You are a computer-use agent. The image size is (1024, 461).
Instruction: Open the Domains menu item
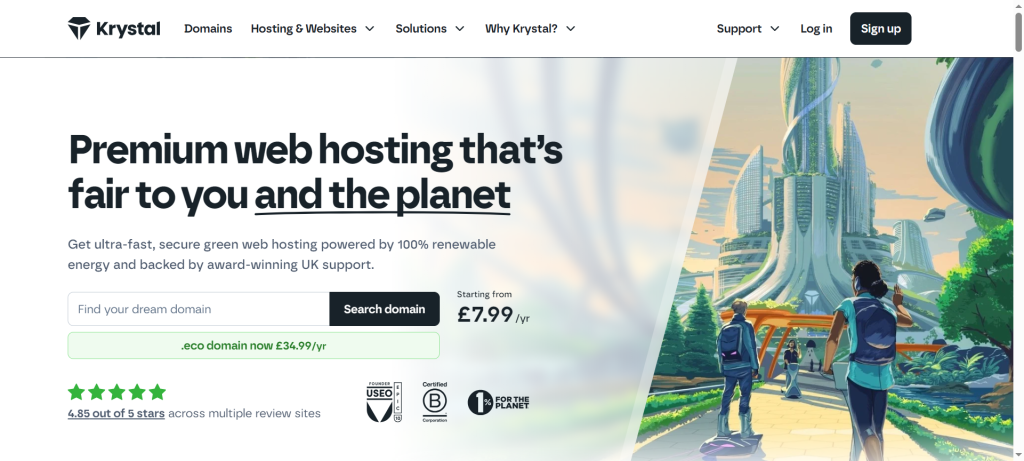pos(208,29)
